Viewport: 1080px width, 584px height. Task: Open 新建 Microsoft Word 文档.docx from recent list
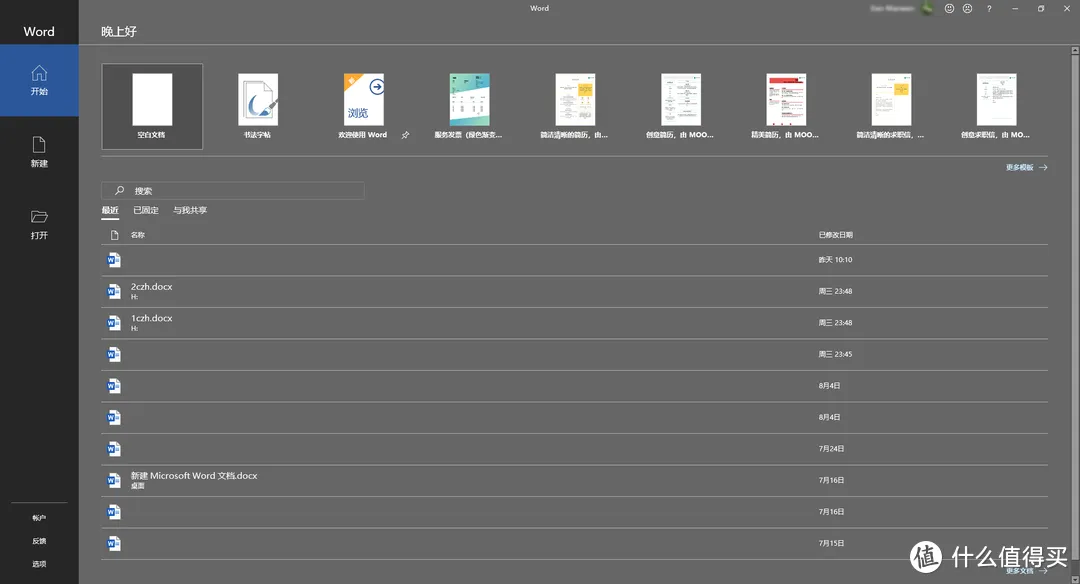(x=194, y=476)
